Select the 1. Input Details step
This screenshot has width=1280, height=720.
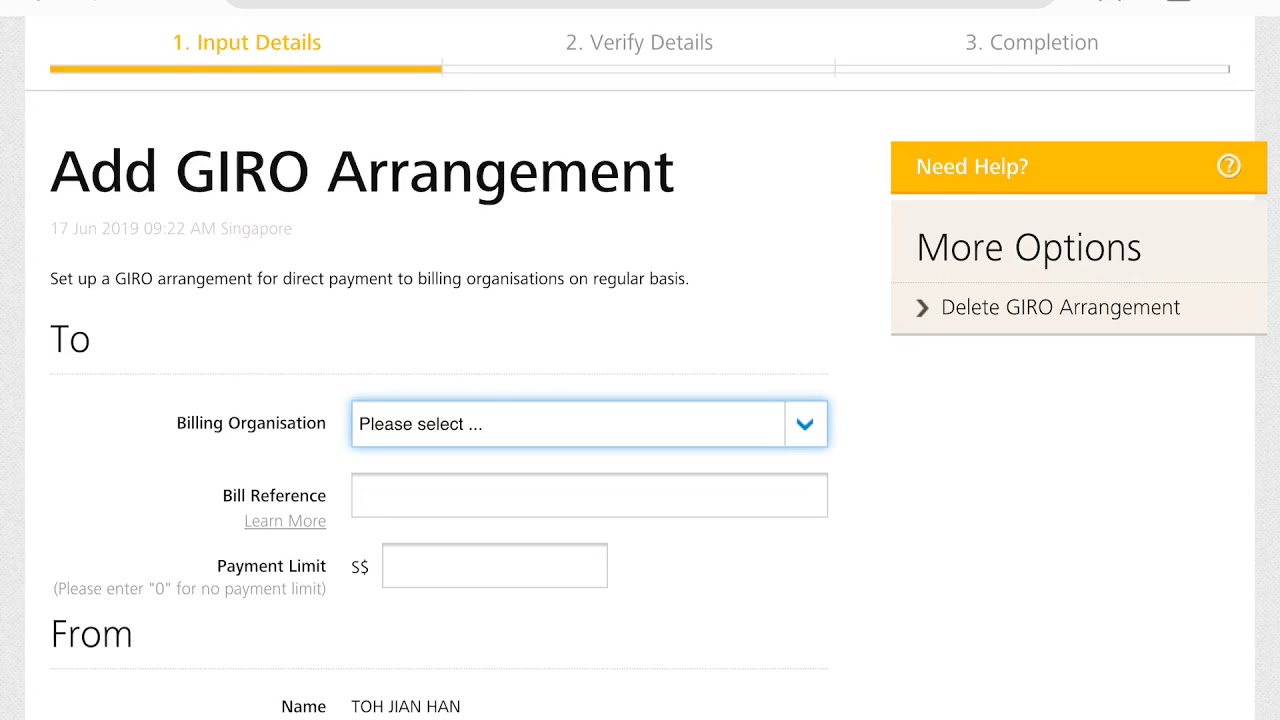tap(246, 42)
